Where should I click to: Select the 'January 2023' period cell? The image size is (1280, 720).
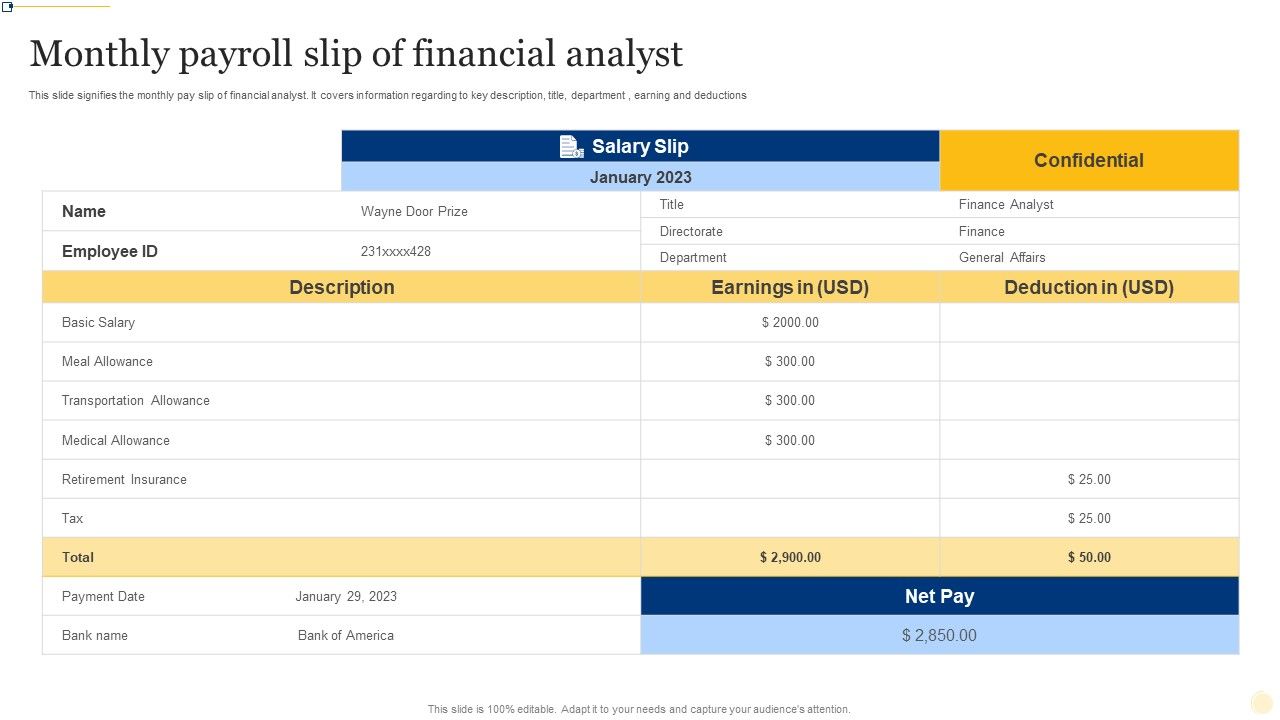tap(640, 177)
